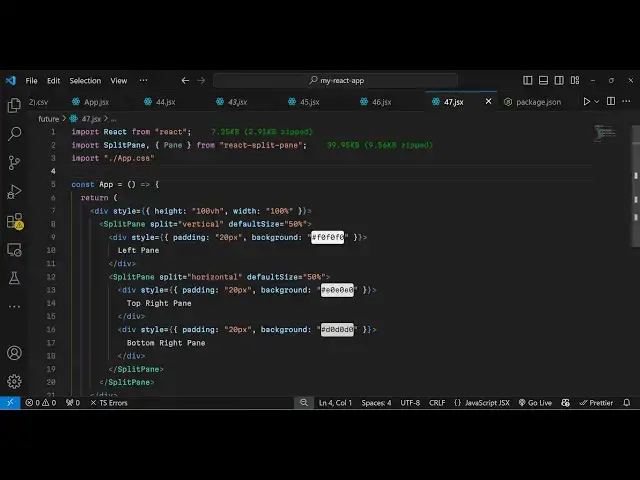Click the Prettier status item

click(596, 403)
